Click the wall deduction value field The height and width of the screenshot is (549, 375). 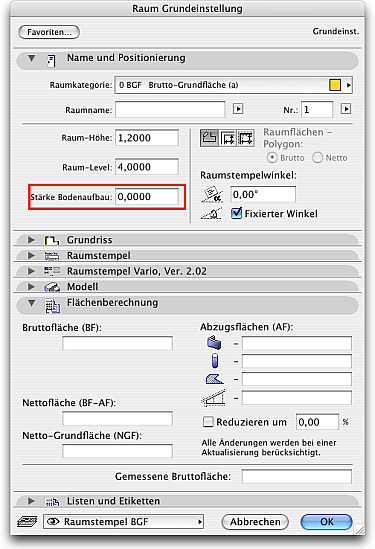click(297, 343)
